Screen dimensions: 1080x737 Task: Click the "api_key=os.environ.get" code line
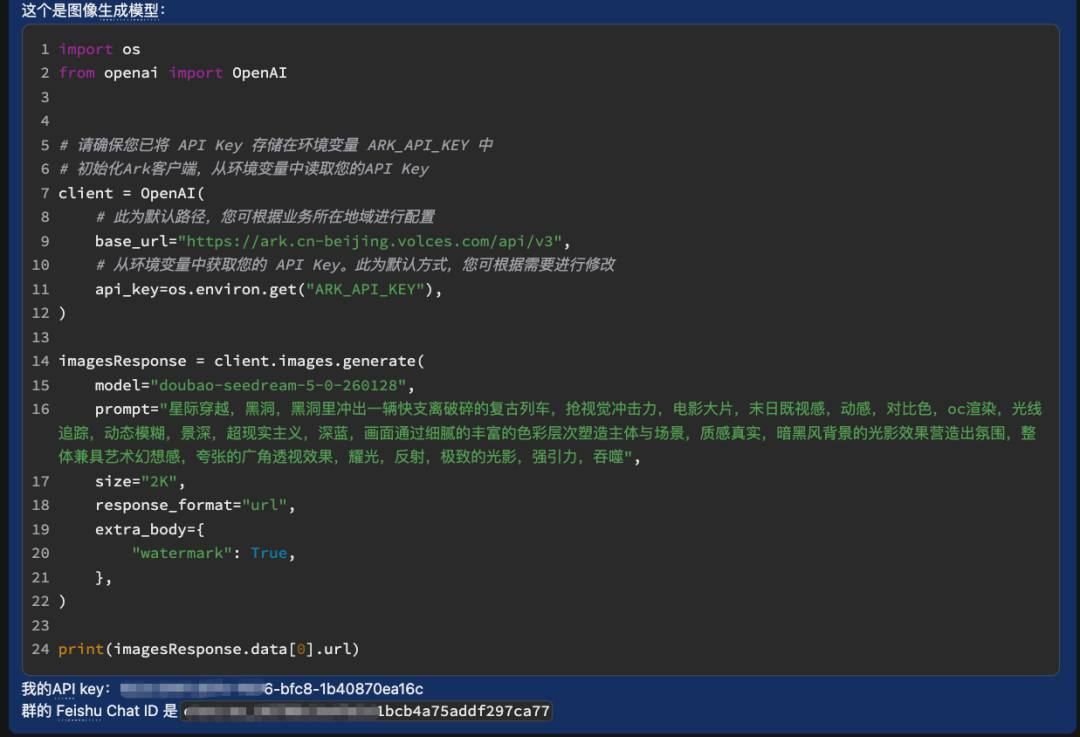(269, 289)
